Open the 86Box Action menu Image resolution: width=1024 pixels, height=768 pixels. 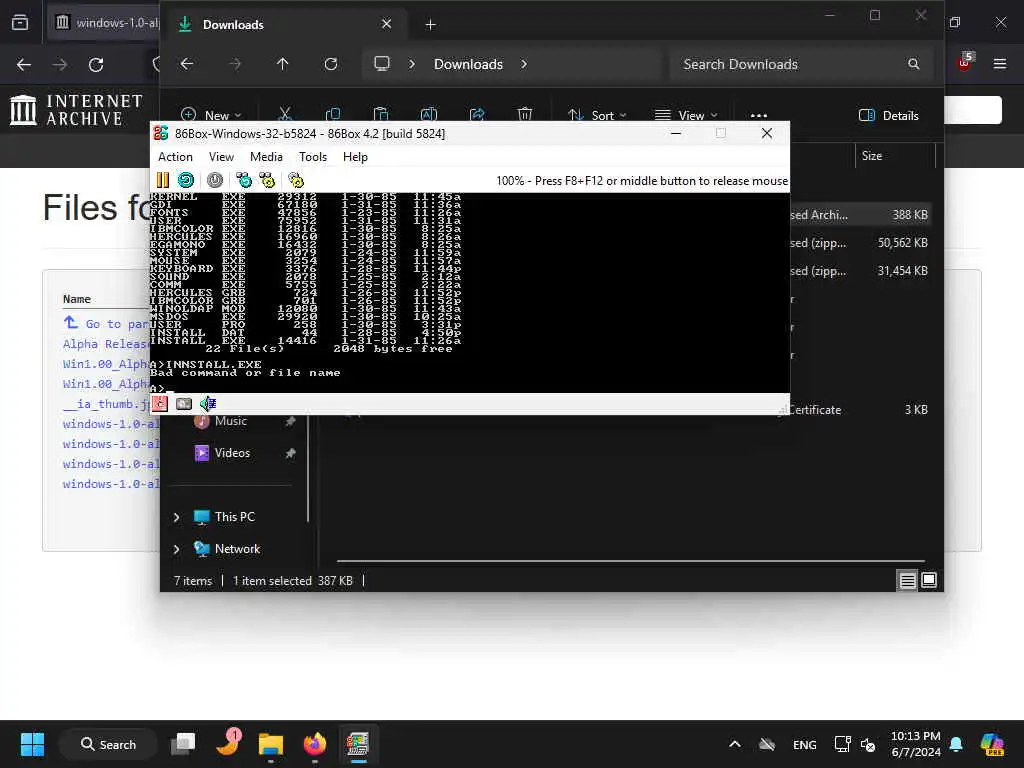pyautogui.click(x=175, y=157)
